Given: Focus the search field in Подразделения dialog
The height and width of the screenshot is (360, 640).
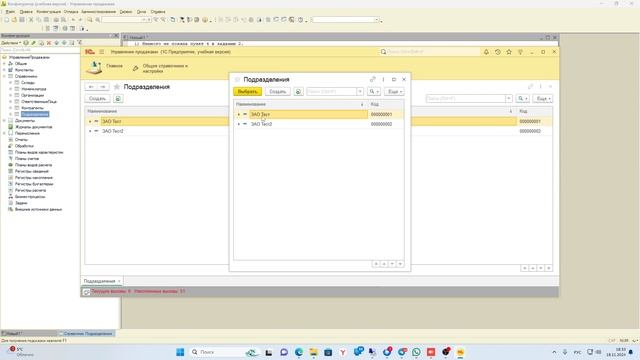Looking at the screenshot, I should click(x=331, y=91).
